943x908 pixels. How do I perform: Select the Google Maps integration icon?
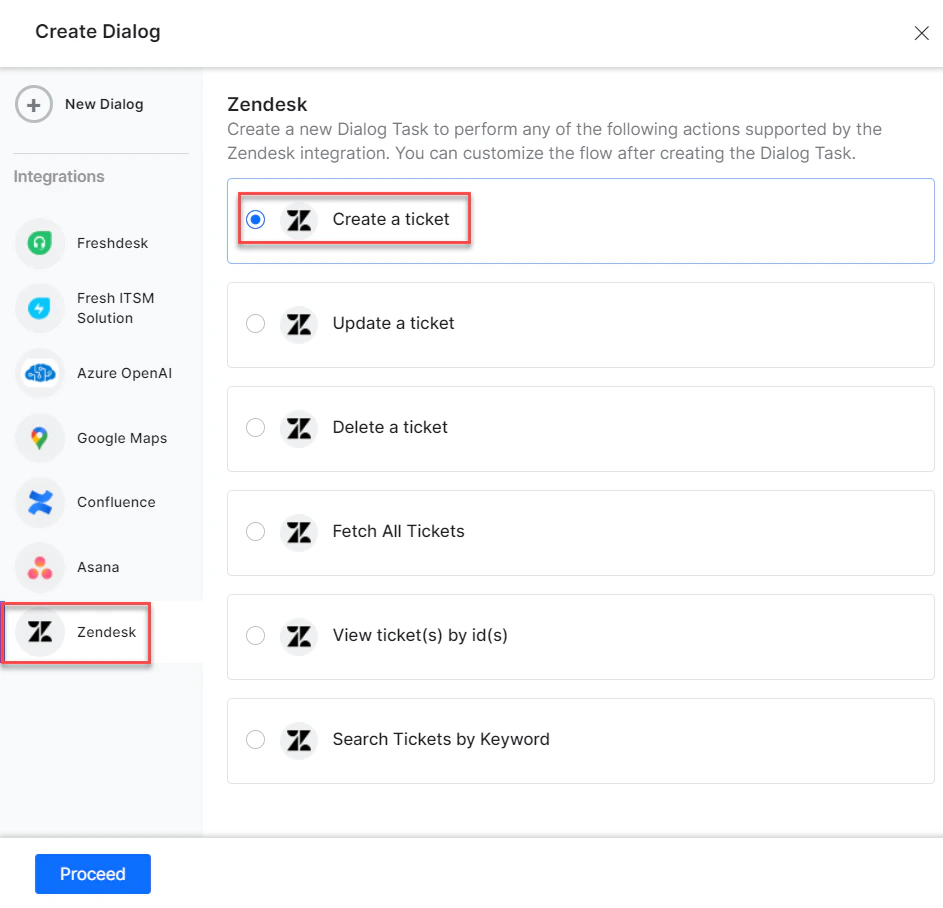tap(38, 438)
